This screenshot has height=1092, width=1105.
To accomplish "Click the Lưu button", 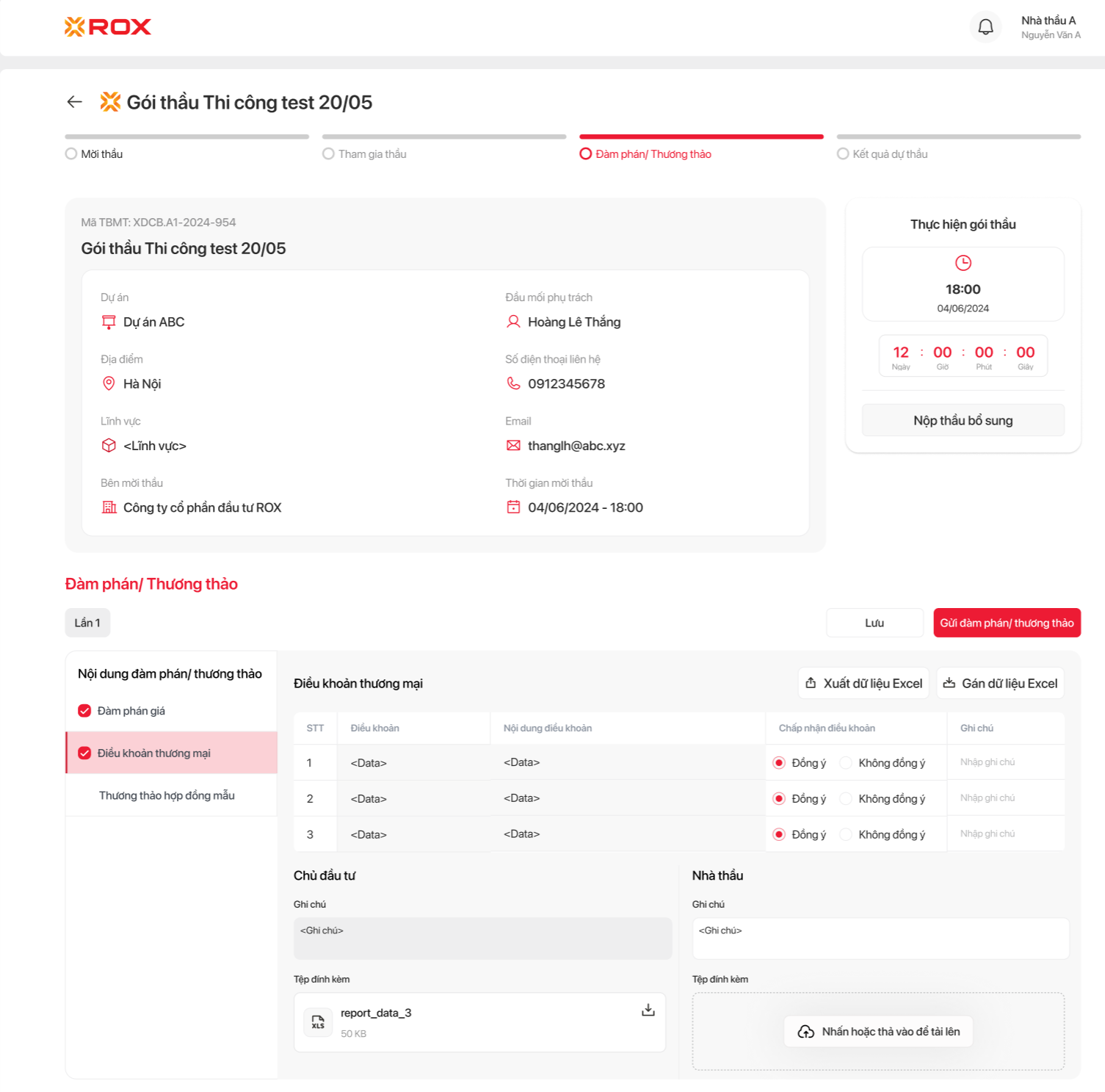I will [x=874, y=623].
